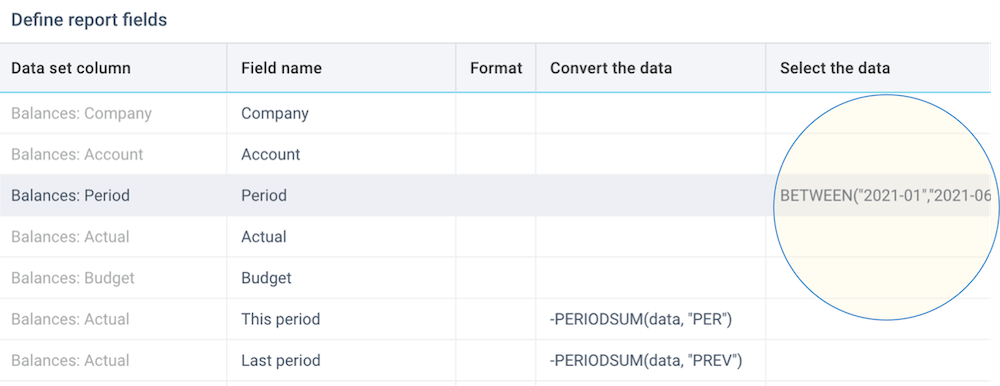Edit the Last period field name
Screen dimensions: 1000x386
coord(341,360)
